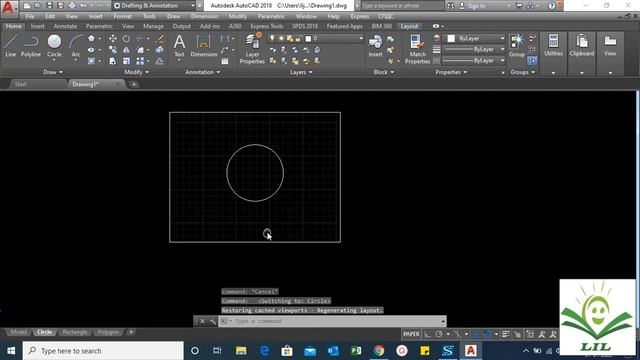Open the ByLayer linetype dropdown
Viewport: 640px width, 360px height.
[474, 60]
